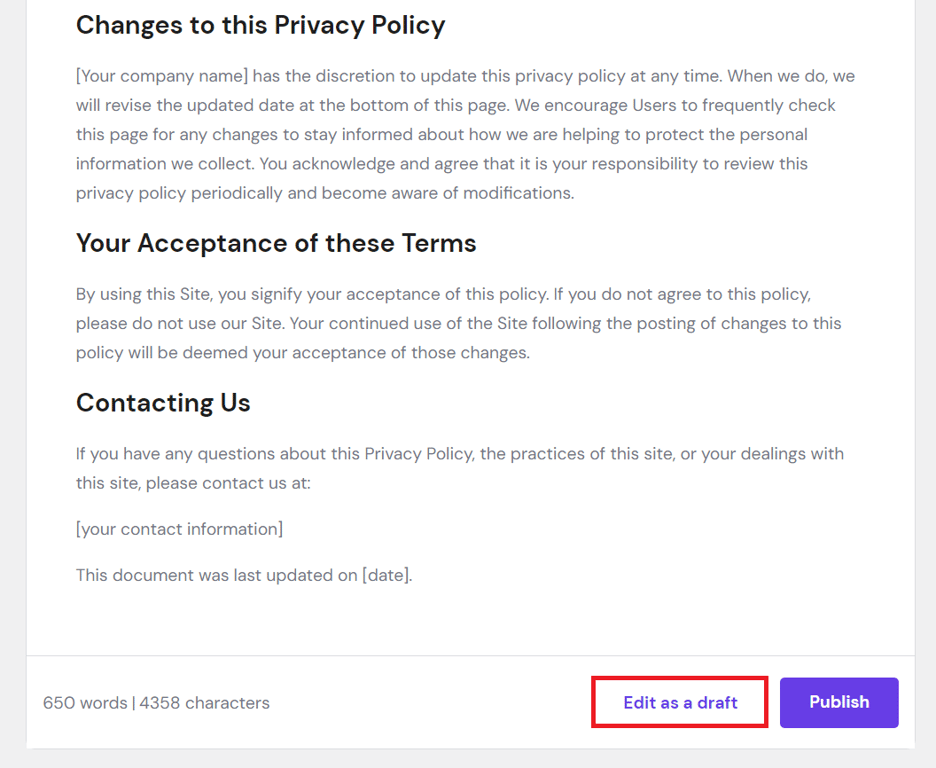Viewport: 936px width, 768px height.
Task: Click the 650 words count label
Action: point(84,703)
